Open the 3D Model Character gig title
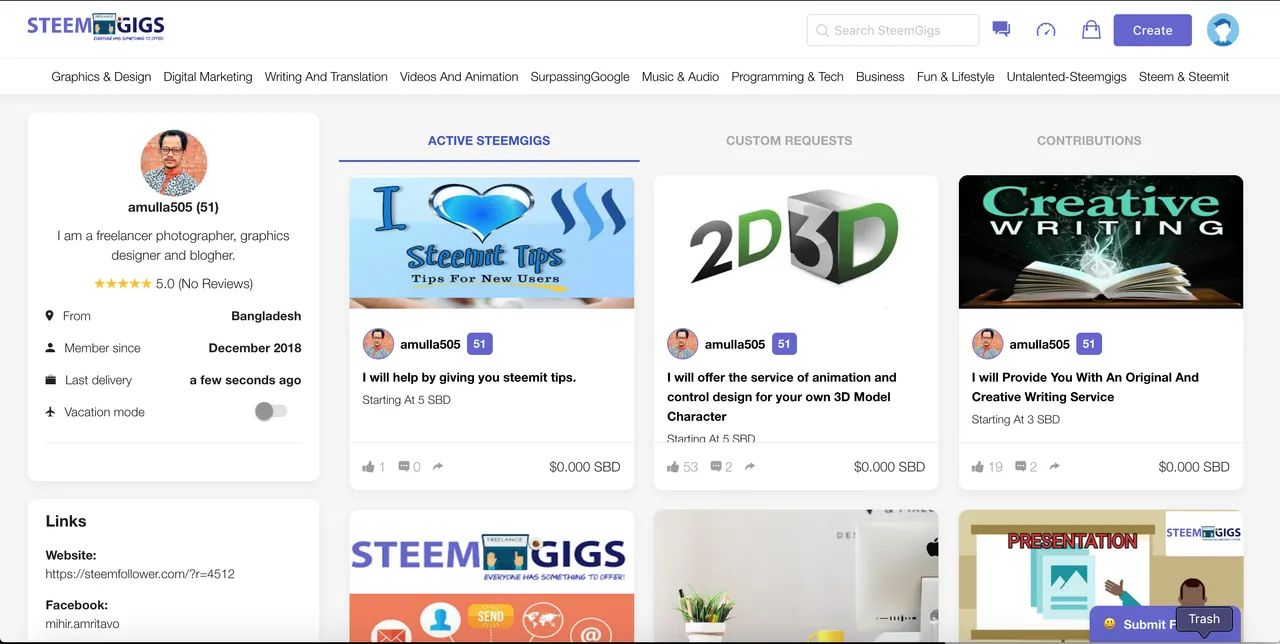The width and height of the screenshot is (1280, 644). [x=782, y=397]
